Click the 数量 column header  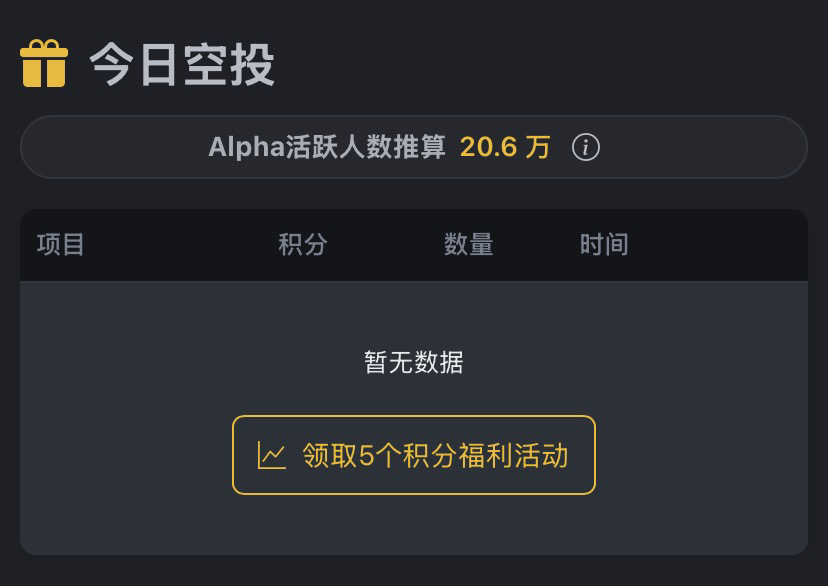(x=468, y=244)
